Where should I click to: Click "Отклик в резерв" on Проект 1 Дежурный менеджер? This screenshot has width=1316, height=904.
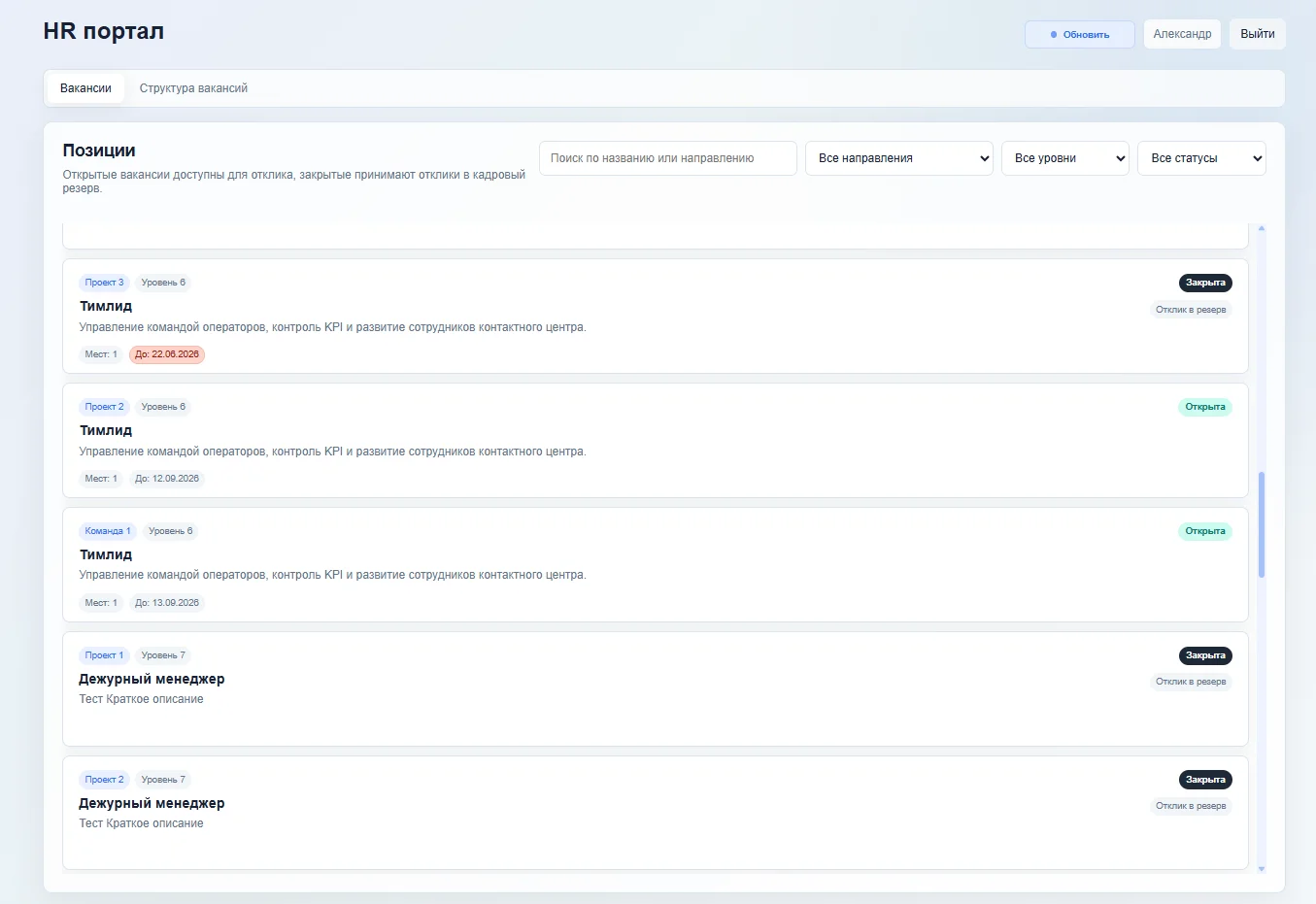(1191, 682)
